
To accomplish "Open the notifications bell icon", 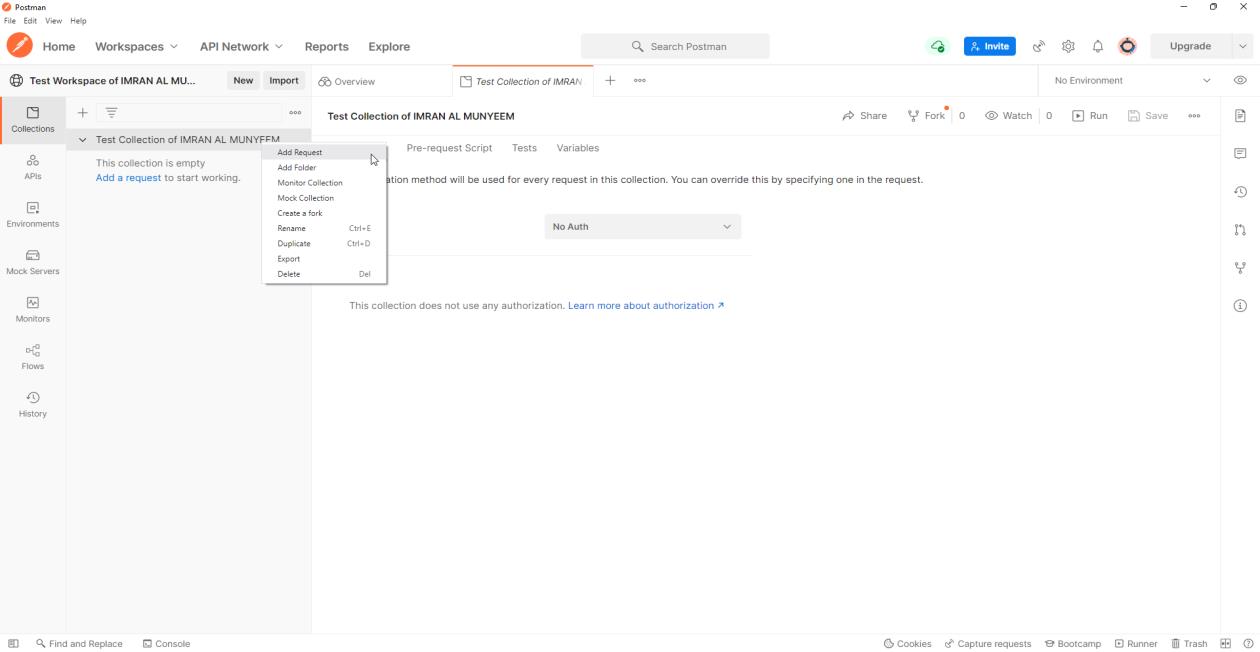I will tap(1097, 46).
